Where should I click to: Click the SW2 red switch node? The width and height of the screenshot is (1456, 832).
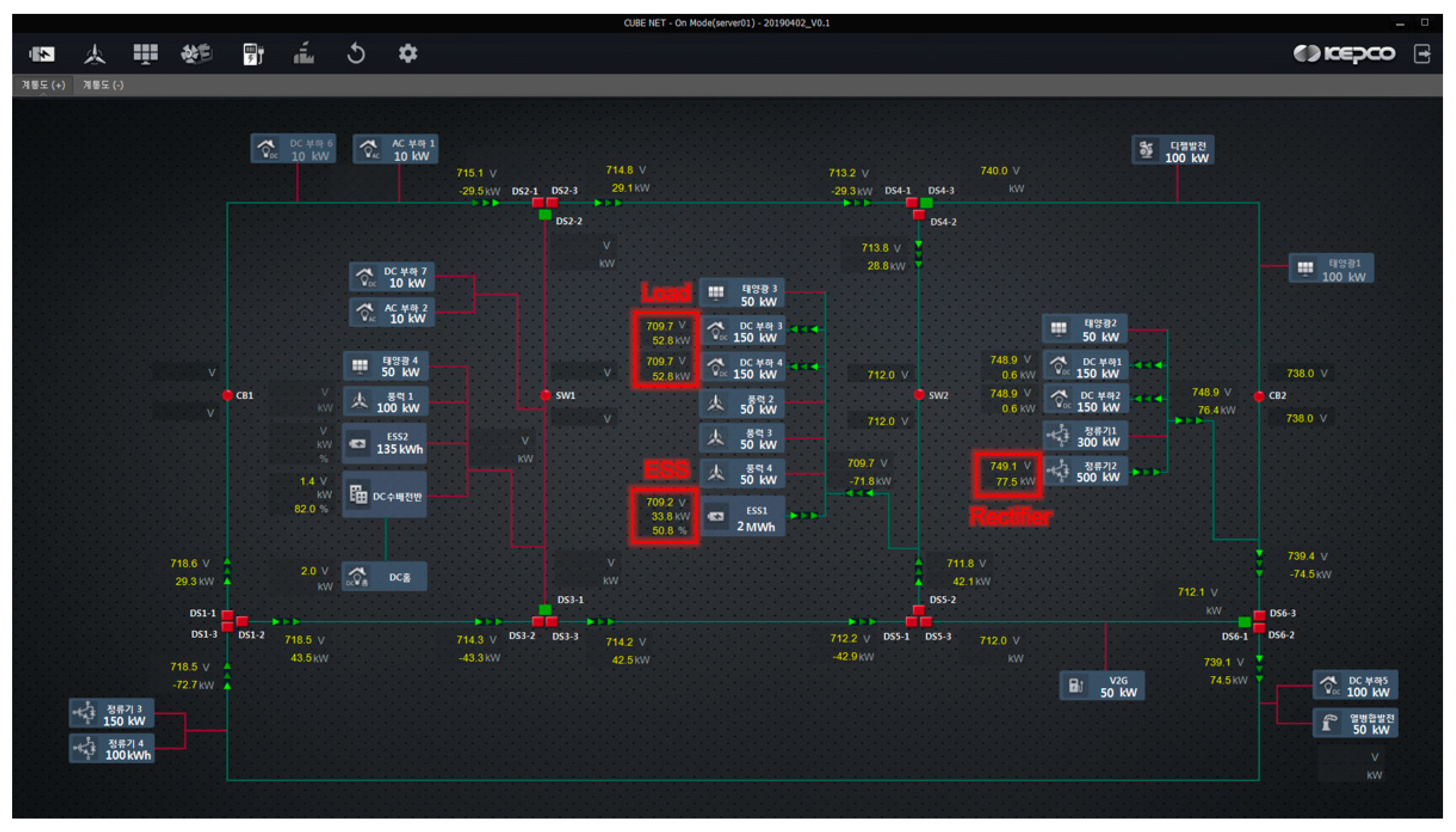point(919,395)
